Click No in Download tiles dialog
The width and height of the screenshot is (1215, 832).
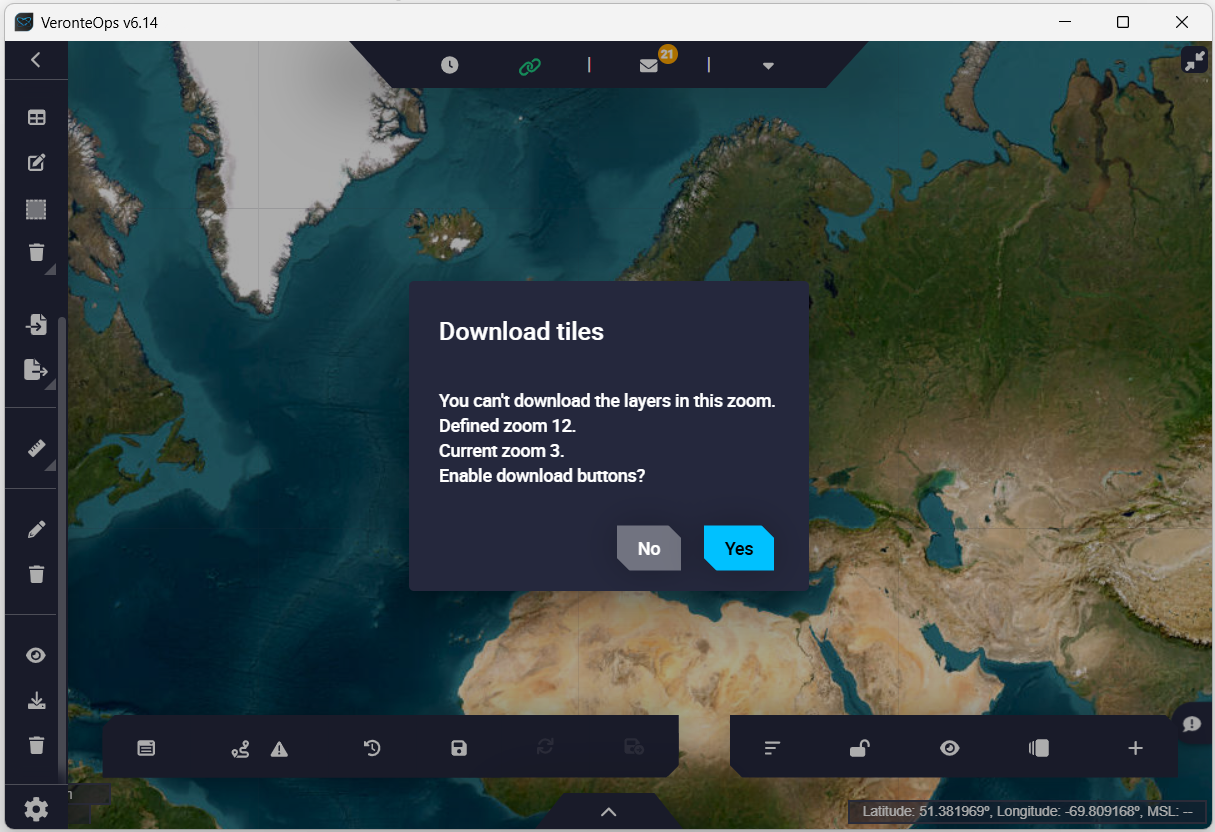(x=649, y=548)
